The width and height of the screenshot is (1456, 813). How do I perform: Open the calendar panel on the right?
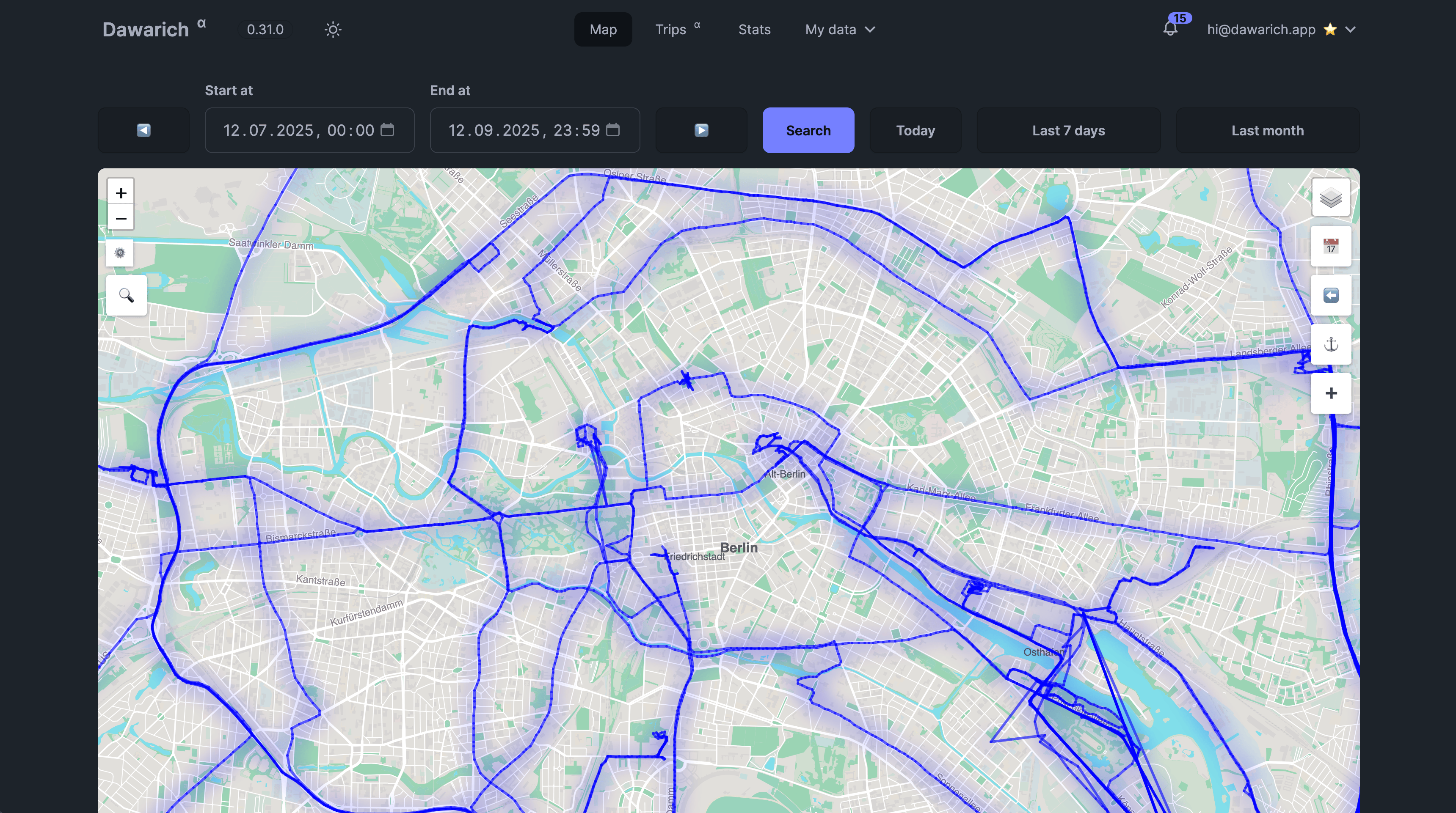click(x=1331, y=246)
